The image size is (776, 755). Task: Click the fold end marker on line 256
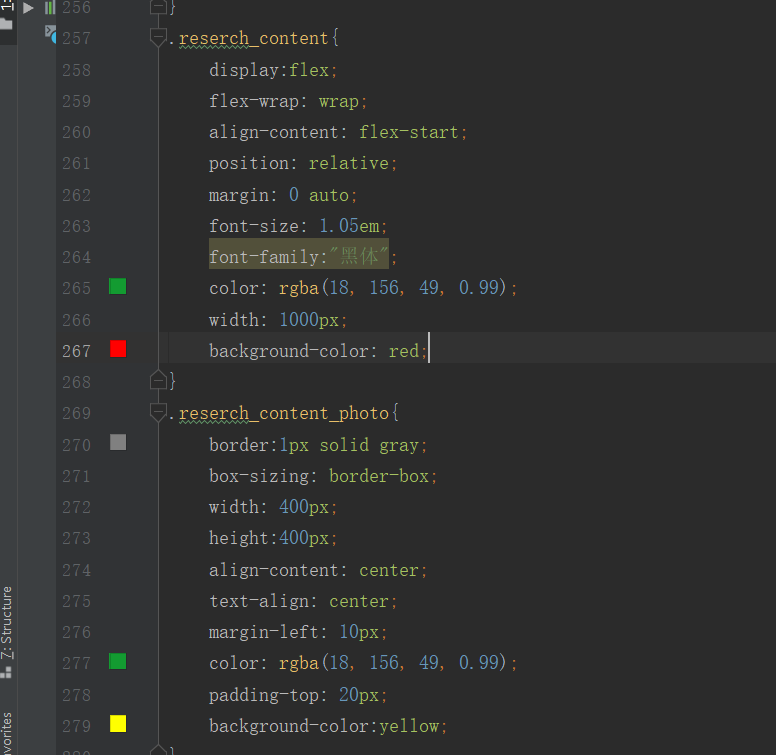[158, 7]
